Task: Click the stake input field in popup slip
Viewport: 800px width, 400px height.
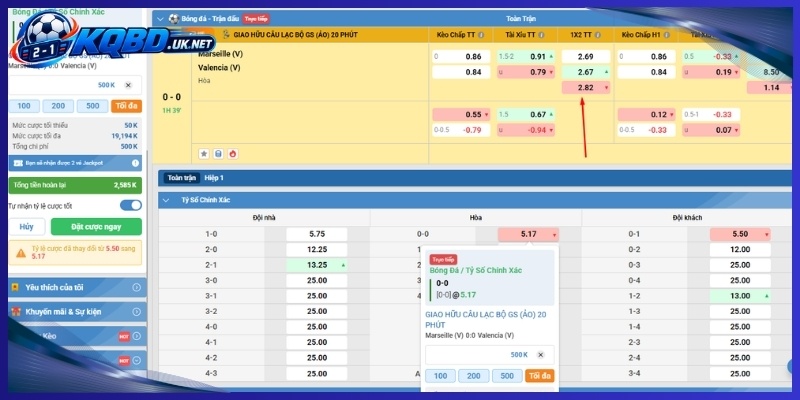Action: (x=490, y=355)
